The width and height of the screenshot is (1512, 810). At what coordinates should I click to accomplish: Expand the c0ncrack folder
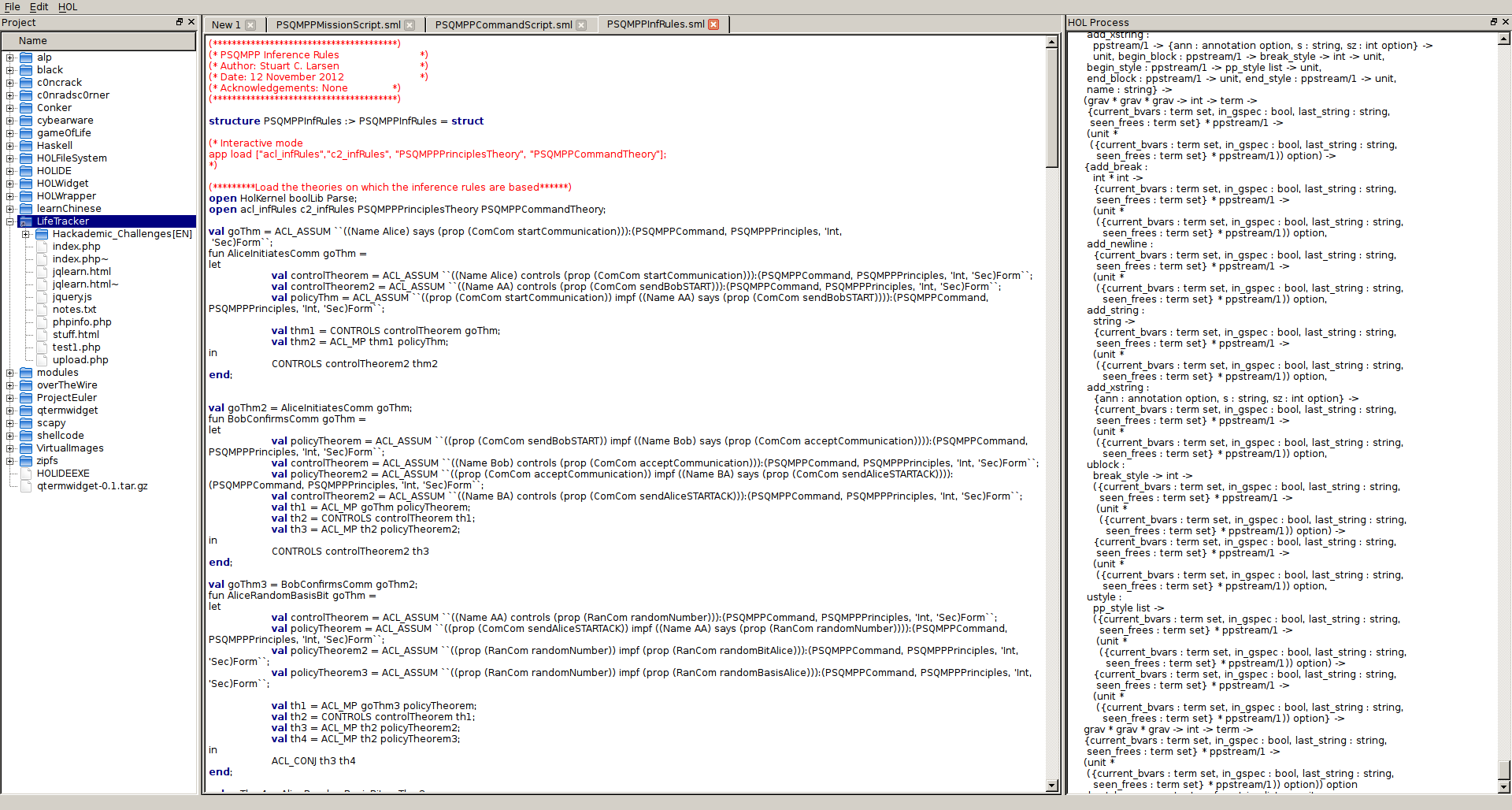(x=10, y=83)
